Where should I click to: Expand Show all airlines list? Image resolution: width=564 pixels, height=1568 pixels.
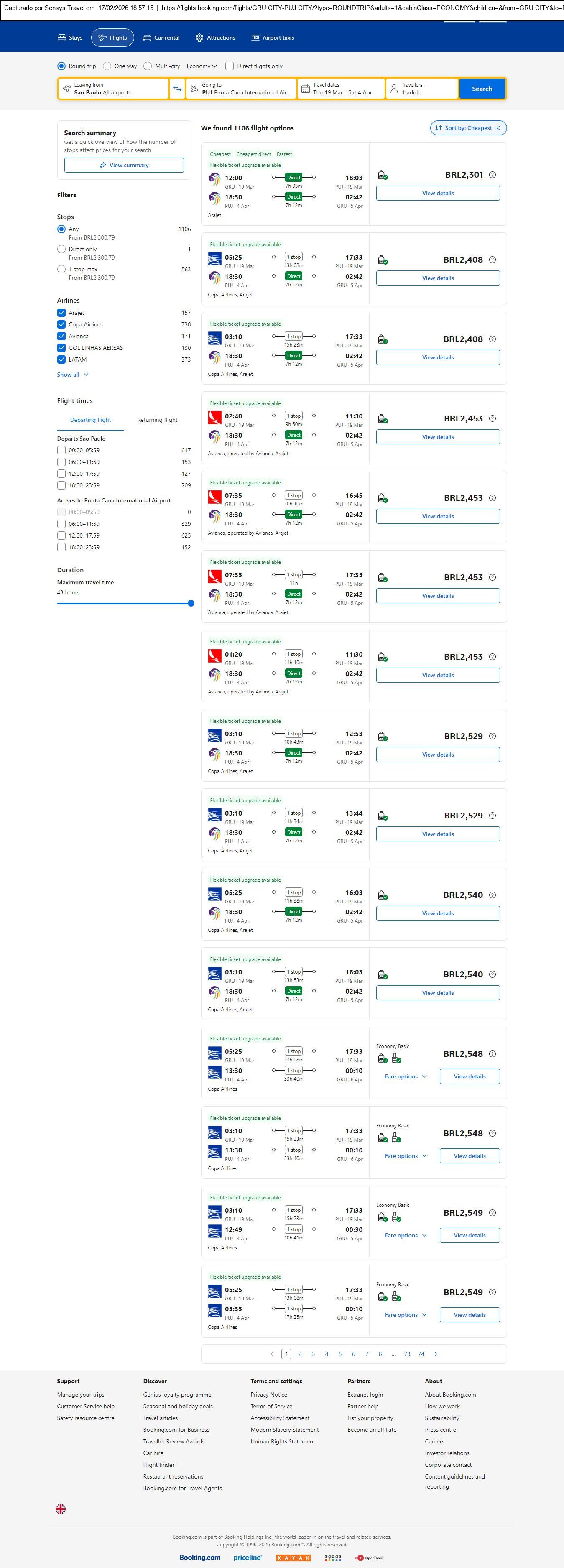[x=72, y=375]
